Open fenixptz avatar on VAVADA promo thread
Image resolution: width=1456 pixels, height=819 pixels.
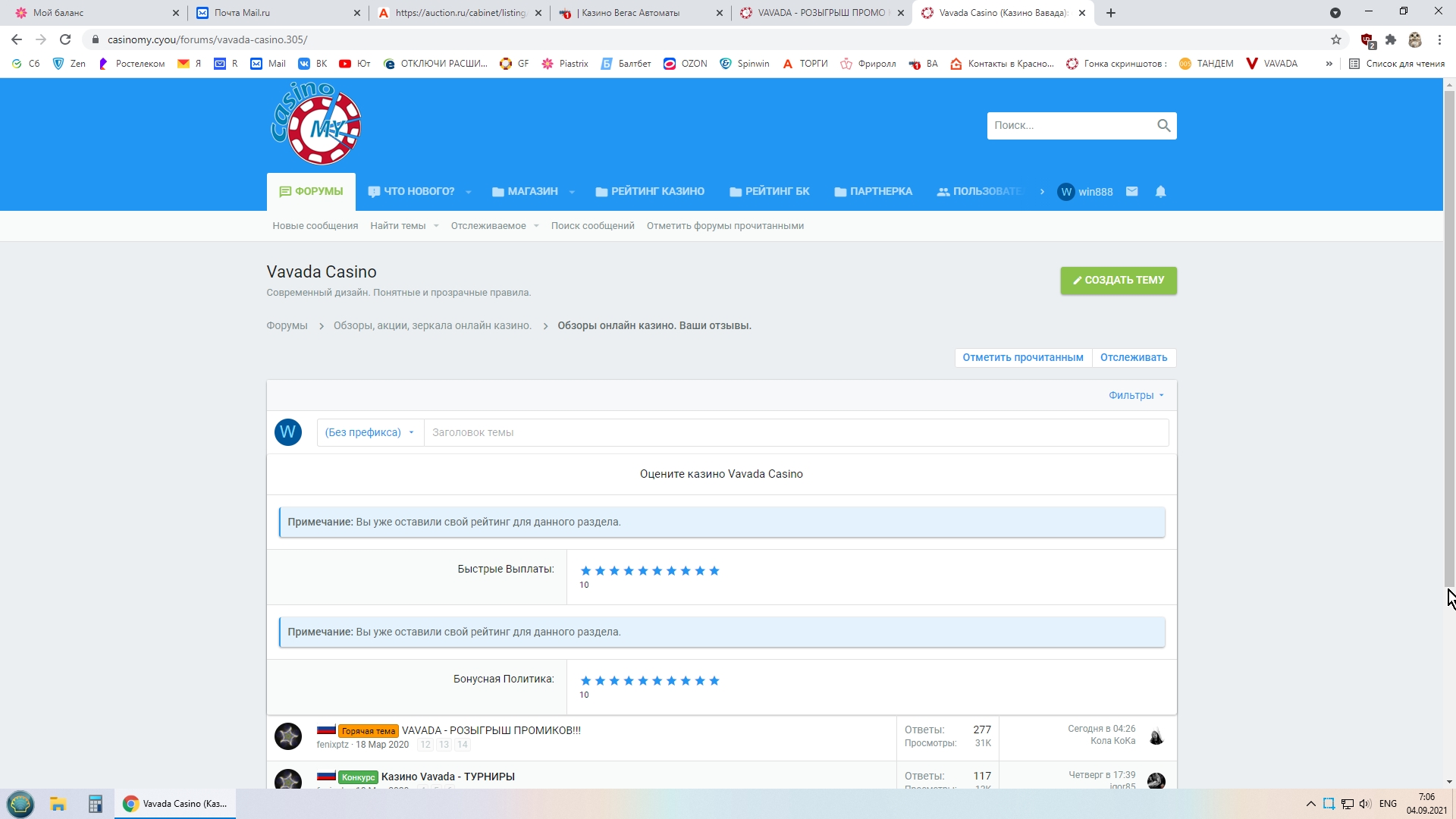tap(287, 736)
